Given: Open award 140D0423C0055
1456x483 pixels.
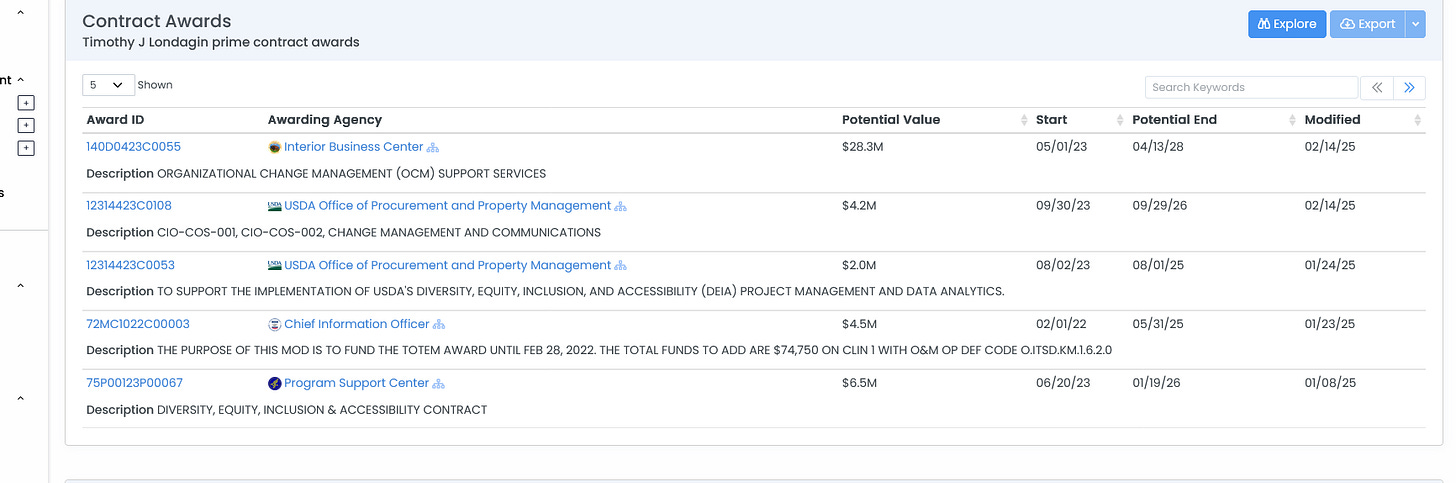Looking at the screenshot, I should pos(133,147).
